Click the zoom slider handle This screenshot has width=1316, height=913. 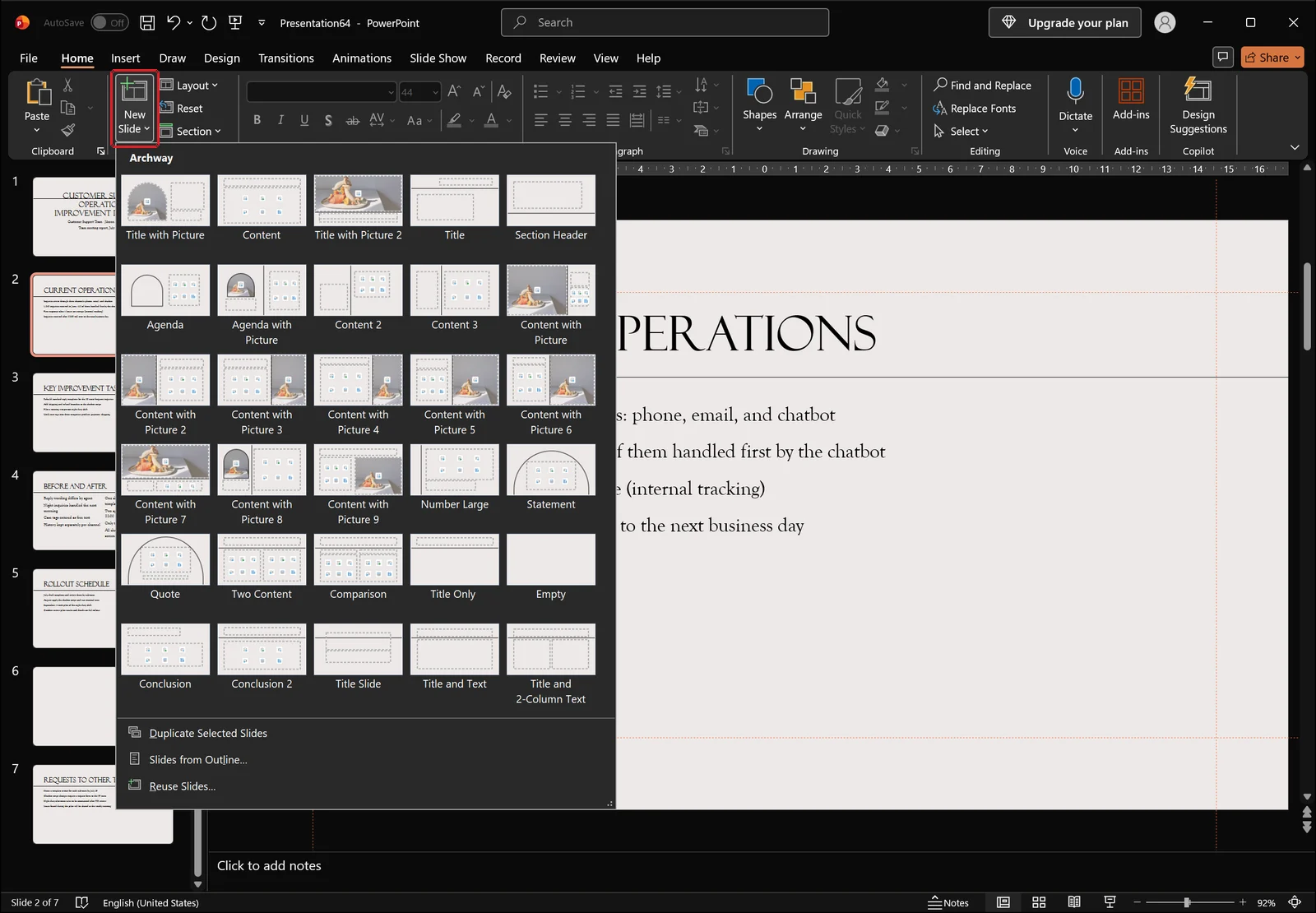point(1187,902)
